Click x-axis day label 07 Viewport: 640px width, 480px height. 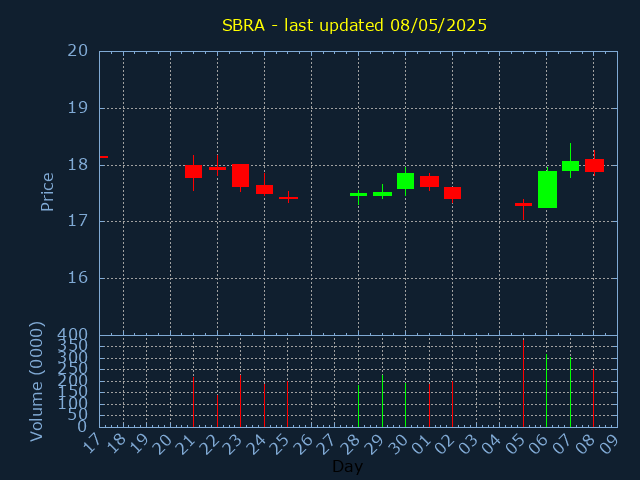pos(562,444)
